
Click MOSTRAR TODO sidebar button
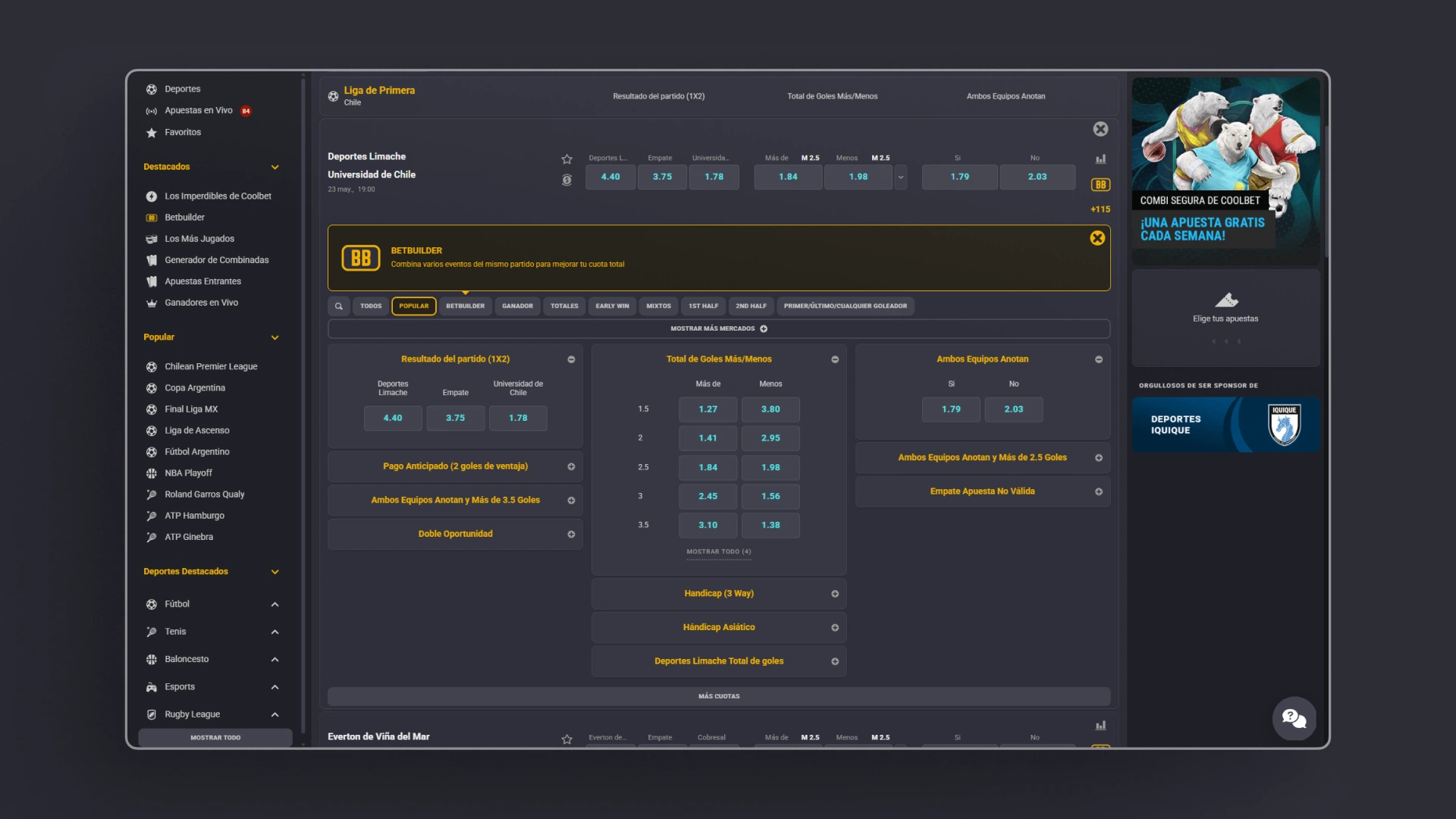215,737
